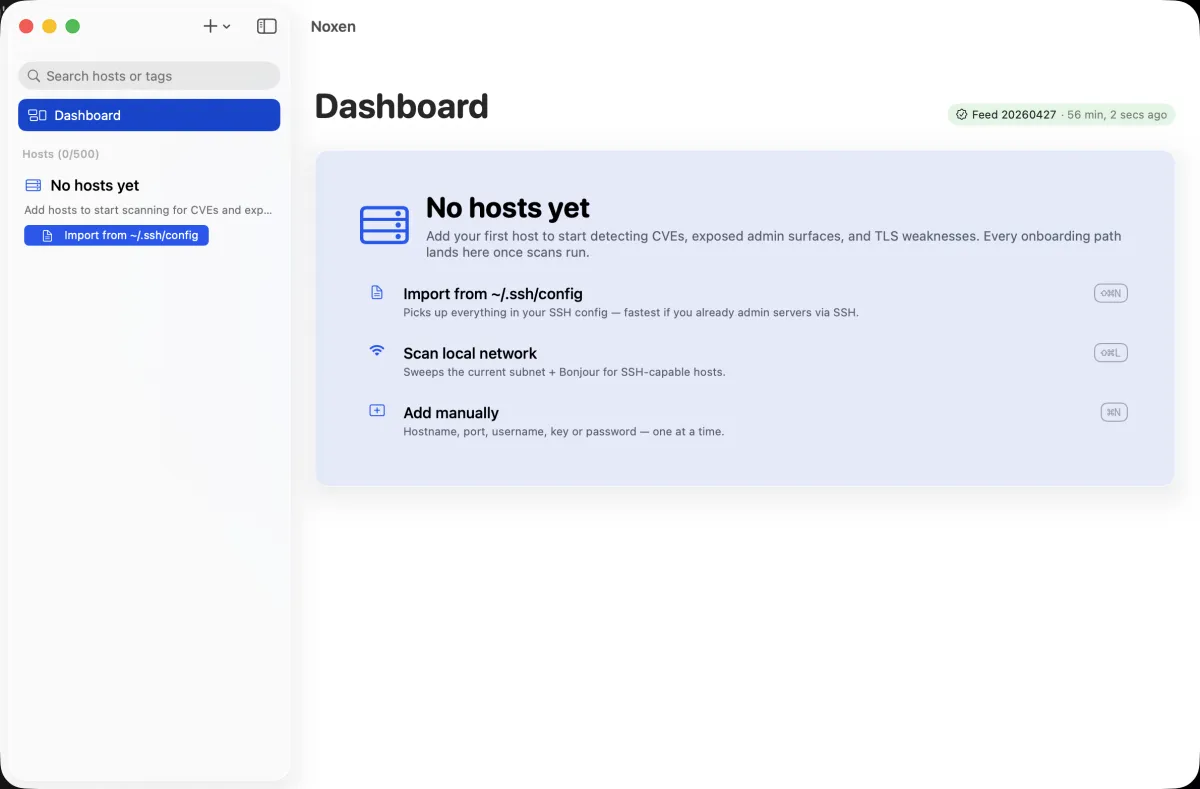1200x789 pixels.
Task: Click the ⇧⌘L shortcut badge beside Scan local network
Action: 1110,352
